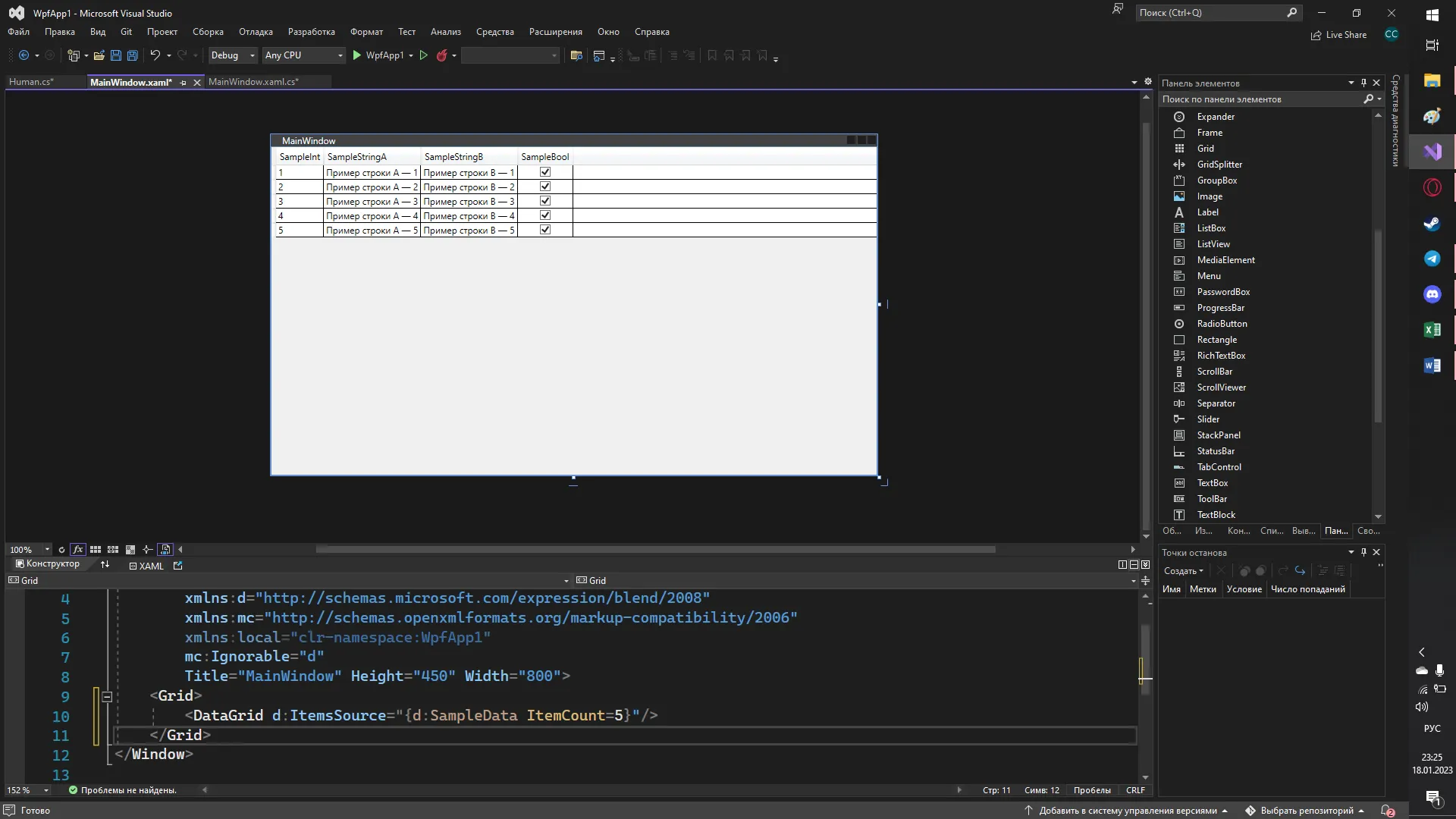Select the TextBlock control in toolbox
The image size is (1456, 819).
click(x=1216, y=515)
